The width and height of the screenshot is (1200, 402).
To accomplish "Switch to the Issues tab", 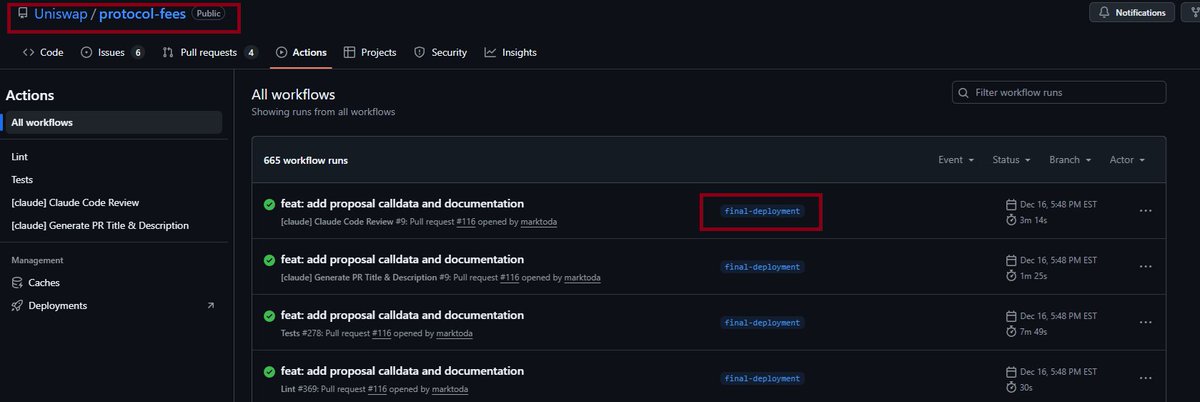I will pyautogui.click(x=112, y=52).
